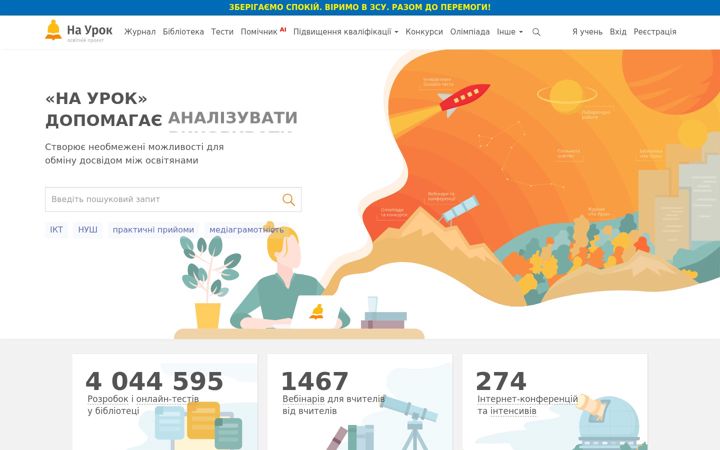Open the Реєстрація registration link
Screen dimensions: 720x450
click(x=654, y=32)
